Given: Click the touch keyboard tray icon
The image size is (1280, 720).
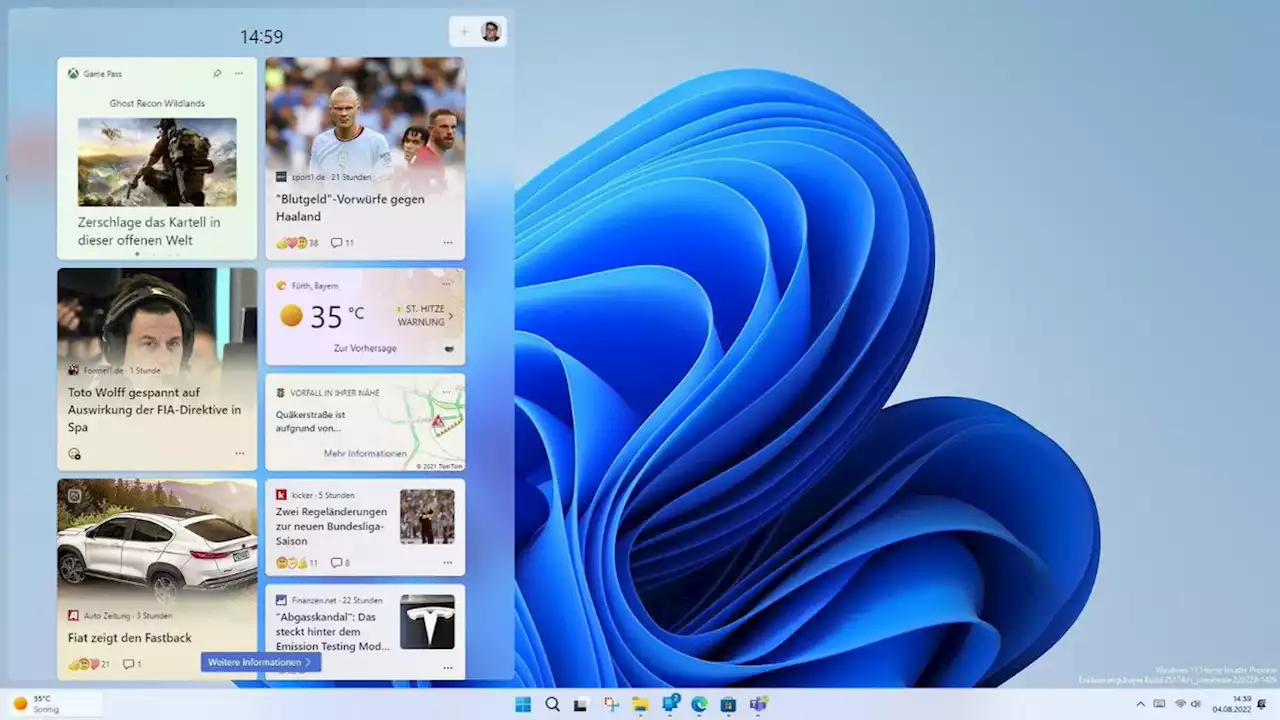Looking at the screenshot, I should [x=1159, y=704].
